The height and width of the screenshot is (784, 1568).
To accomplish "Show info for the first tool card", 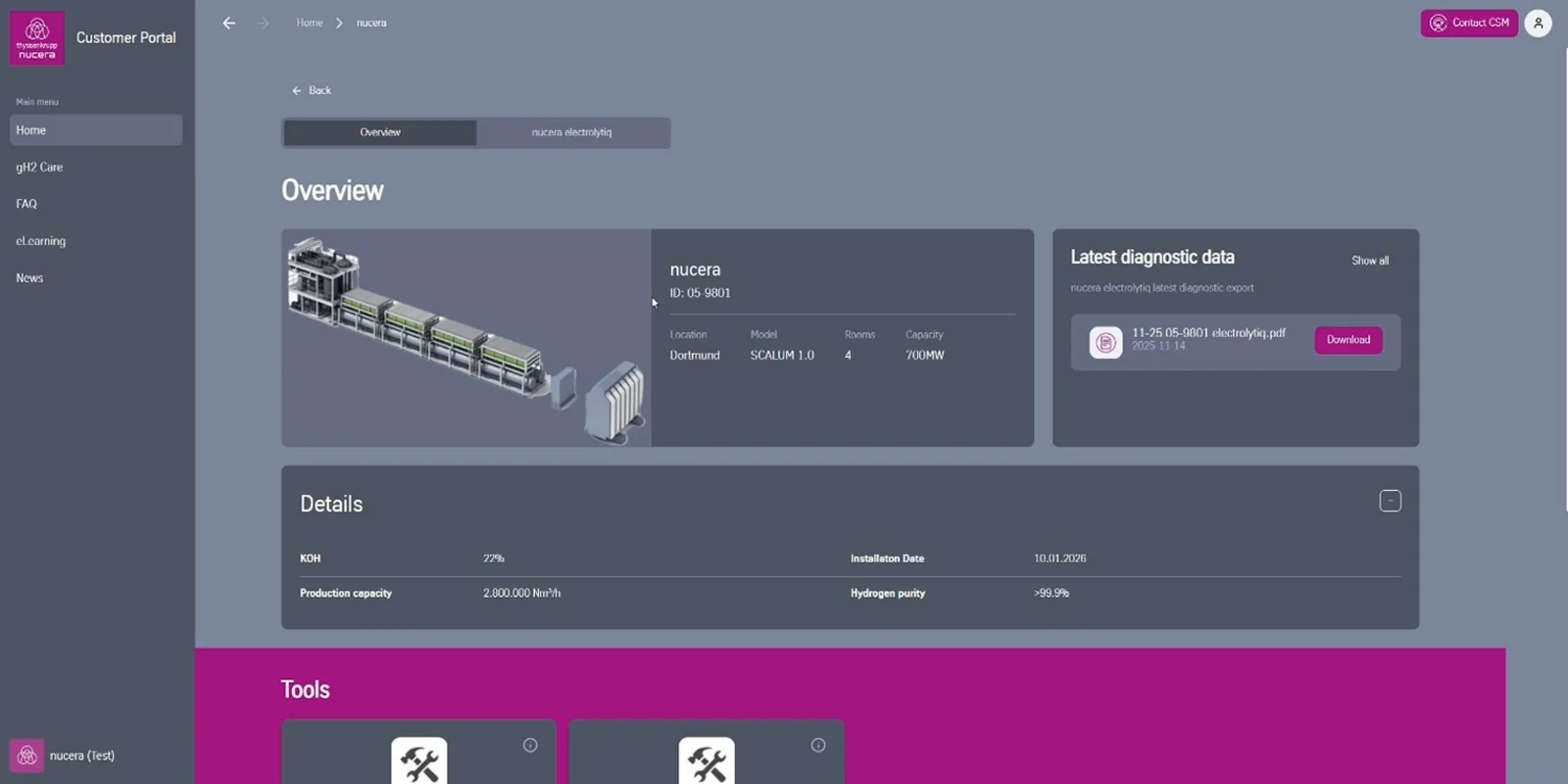I will pos(530,745).
